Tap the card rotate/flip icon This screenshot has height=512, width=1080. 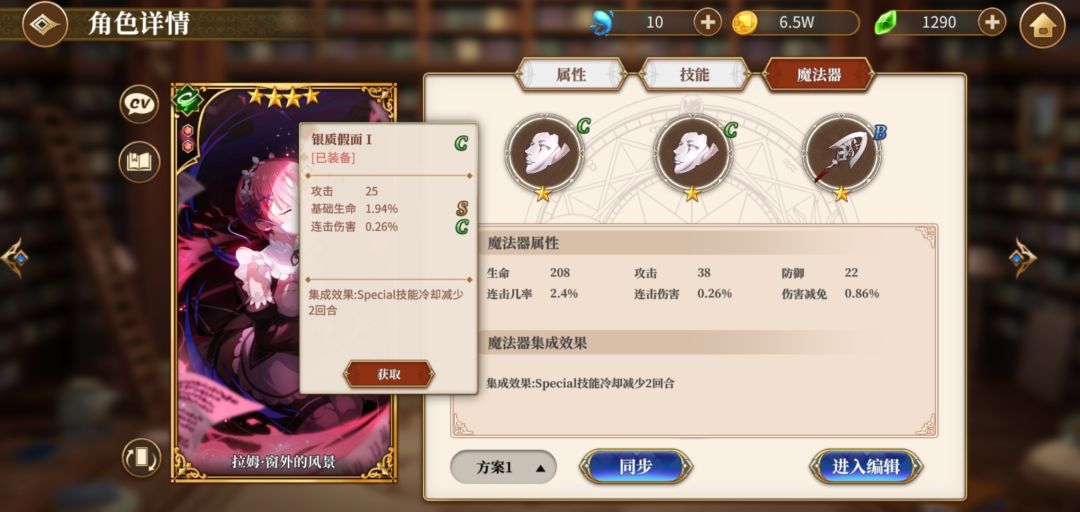[141, 458]
